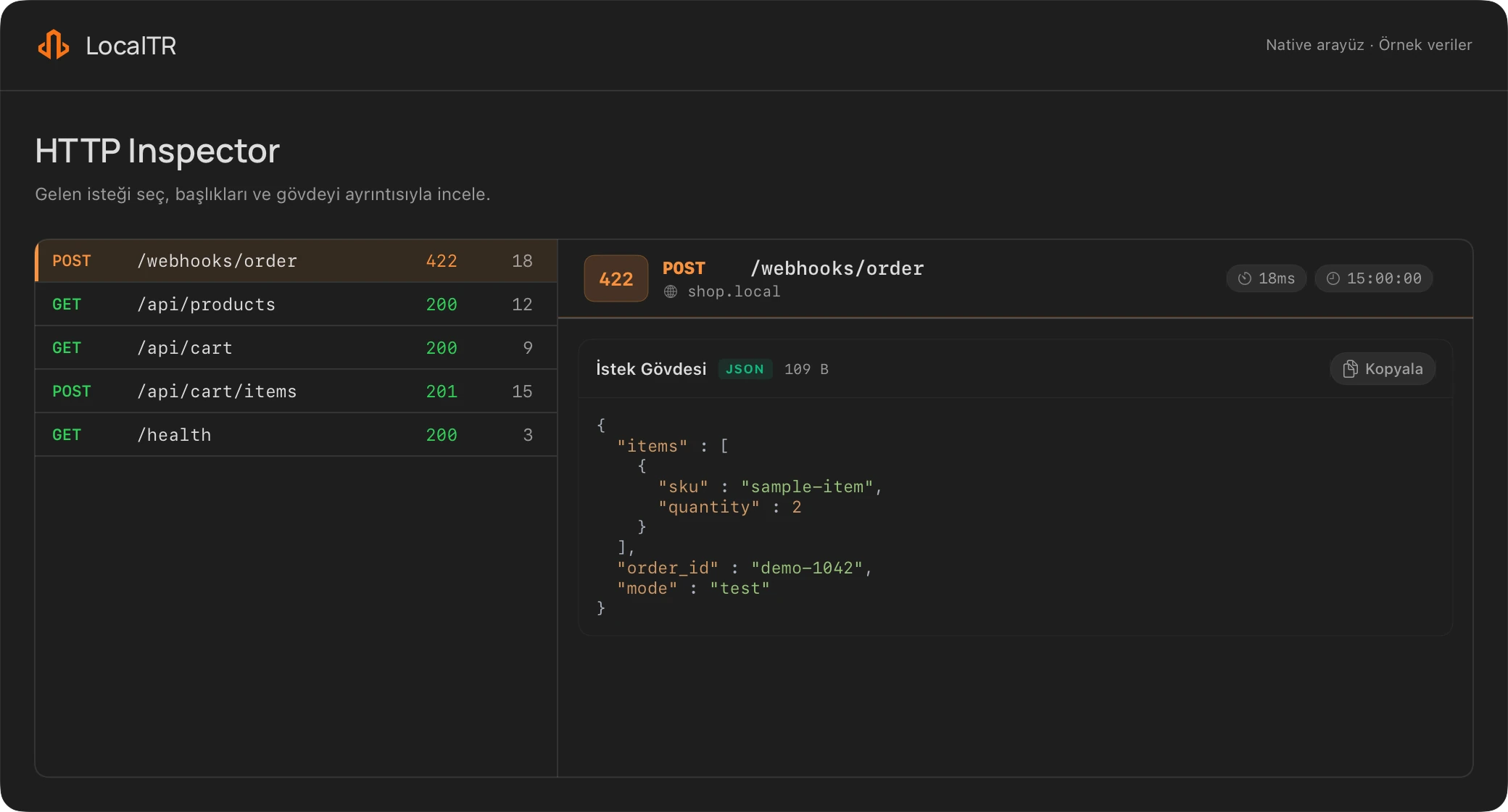
Task: Click the clipboard icon in Kopyala button
Action: [x=1350, y=369]
